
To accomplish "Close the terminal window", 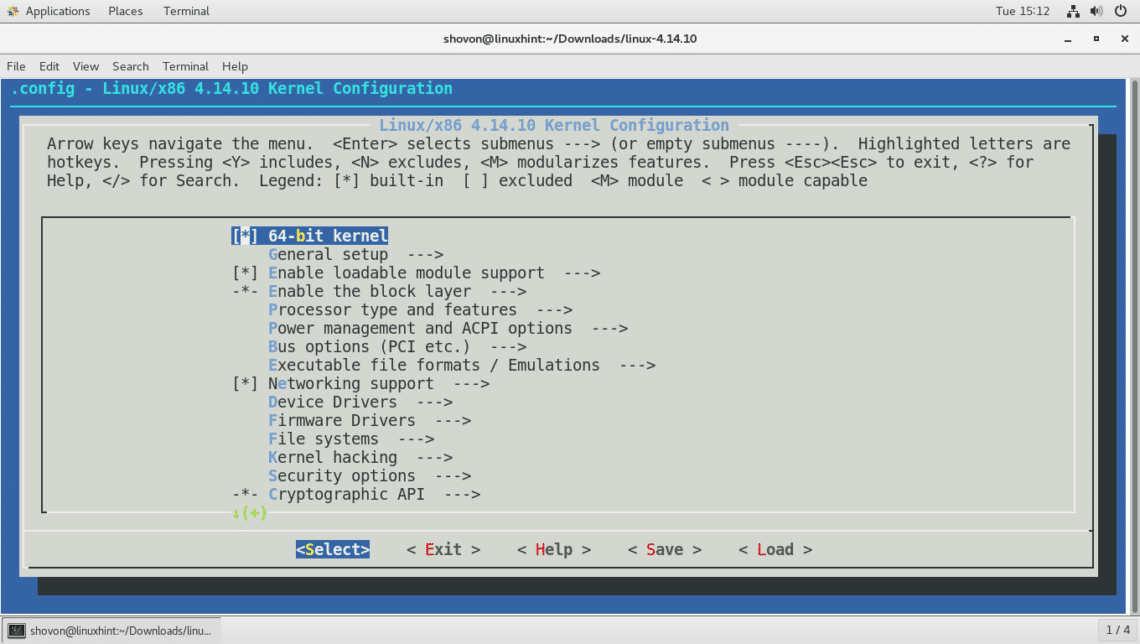I will 1124,39.
